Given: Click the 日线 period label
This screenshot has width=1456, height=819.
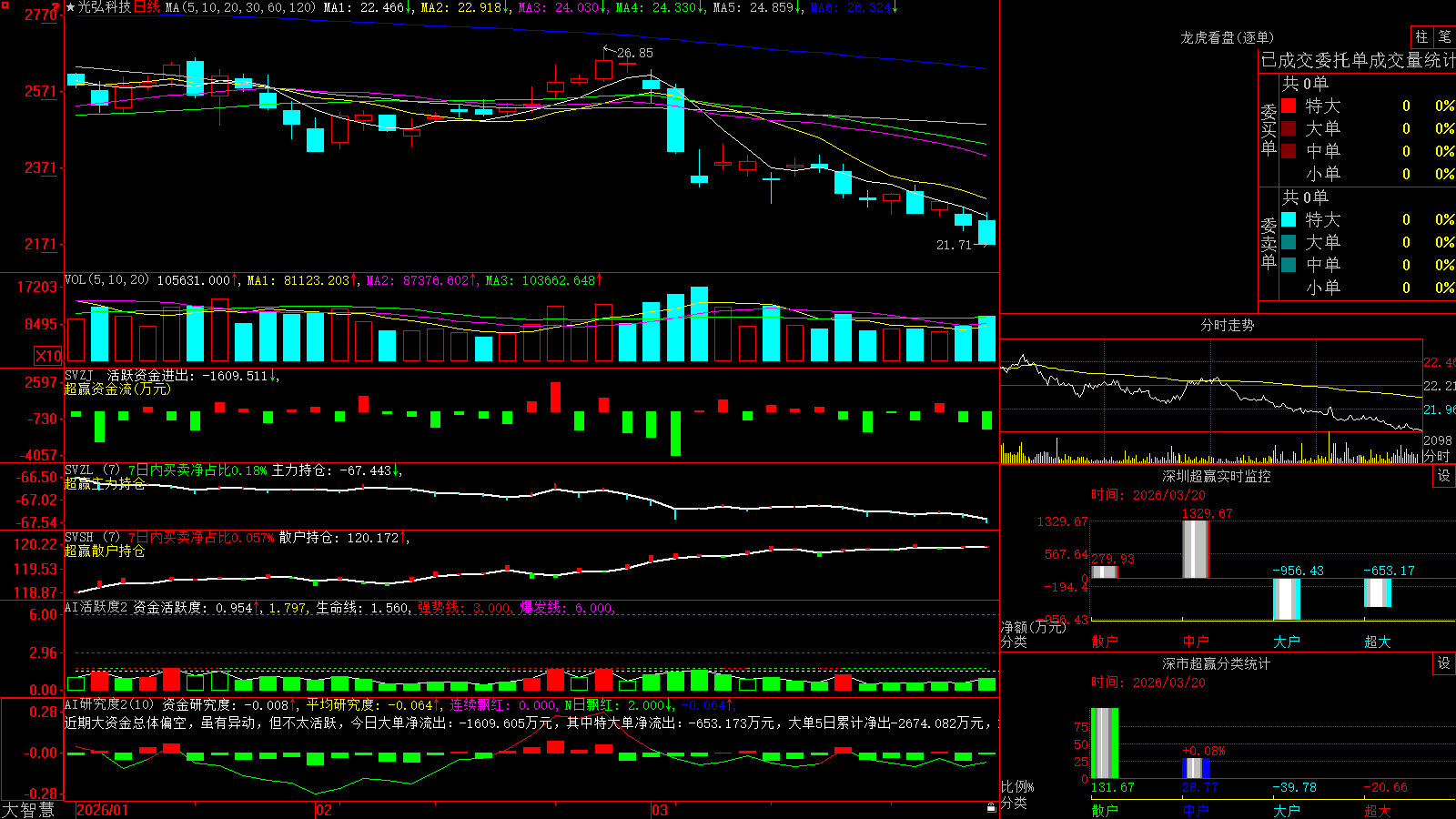Looking at the screenshot, I should 147,7.
